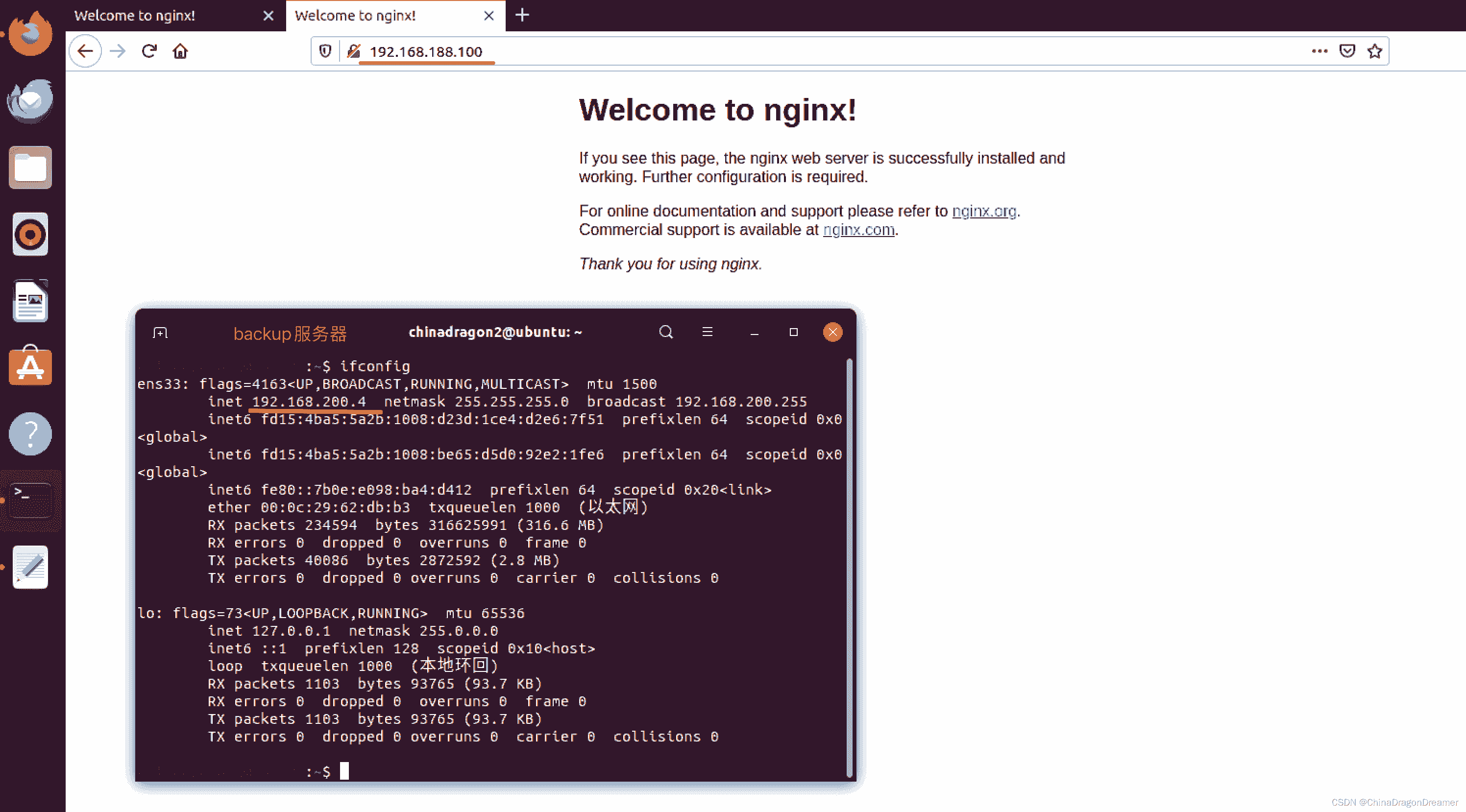Show insecure connection info padlock icon
The height and width of the screenshot is (812, 1466).
click(x=353, y=51)
